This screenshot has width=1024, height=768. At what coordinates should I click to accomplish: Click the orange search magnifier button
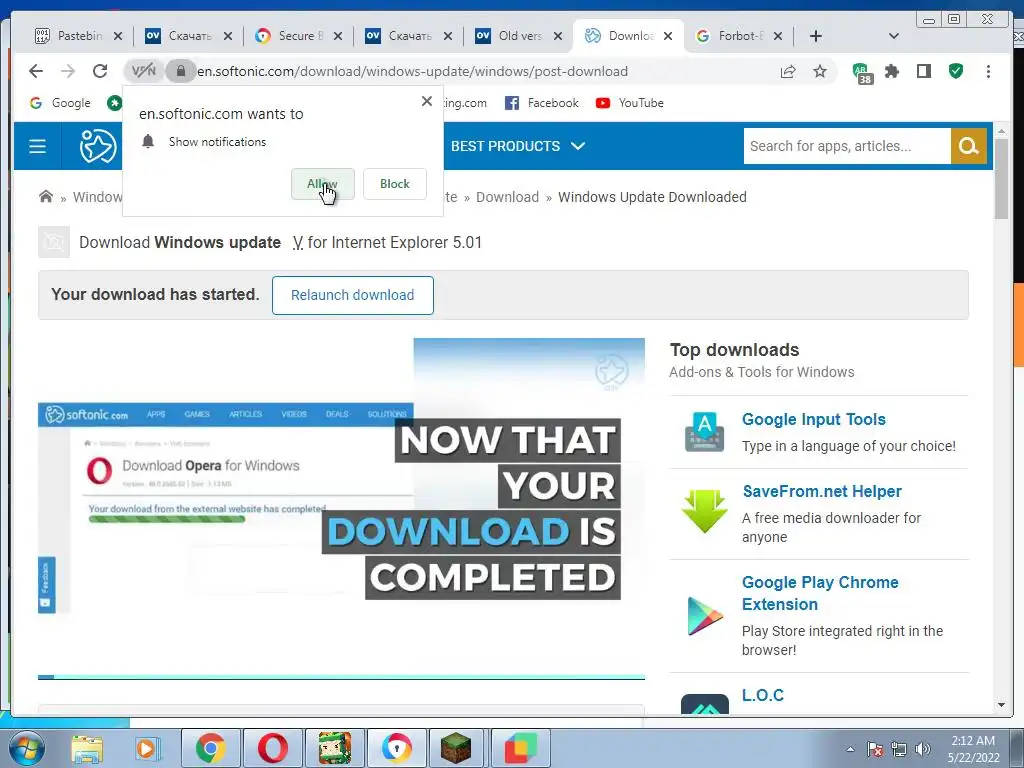[968, 146]
